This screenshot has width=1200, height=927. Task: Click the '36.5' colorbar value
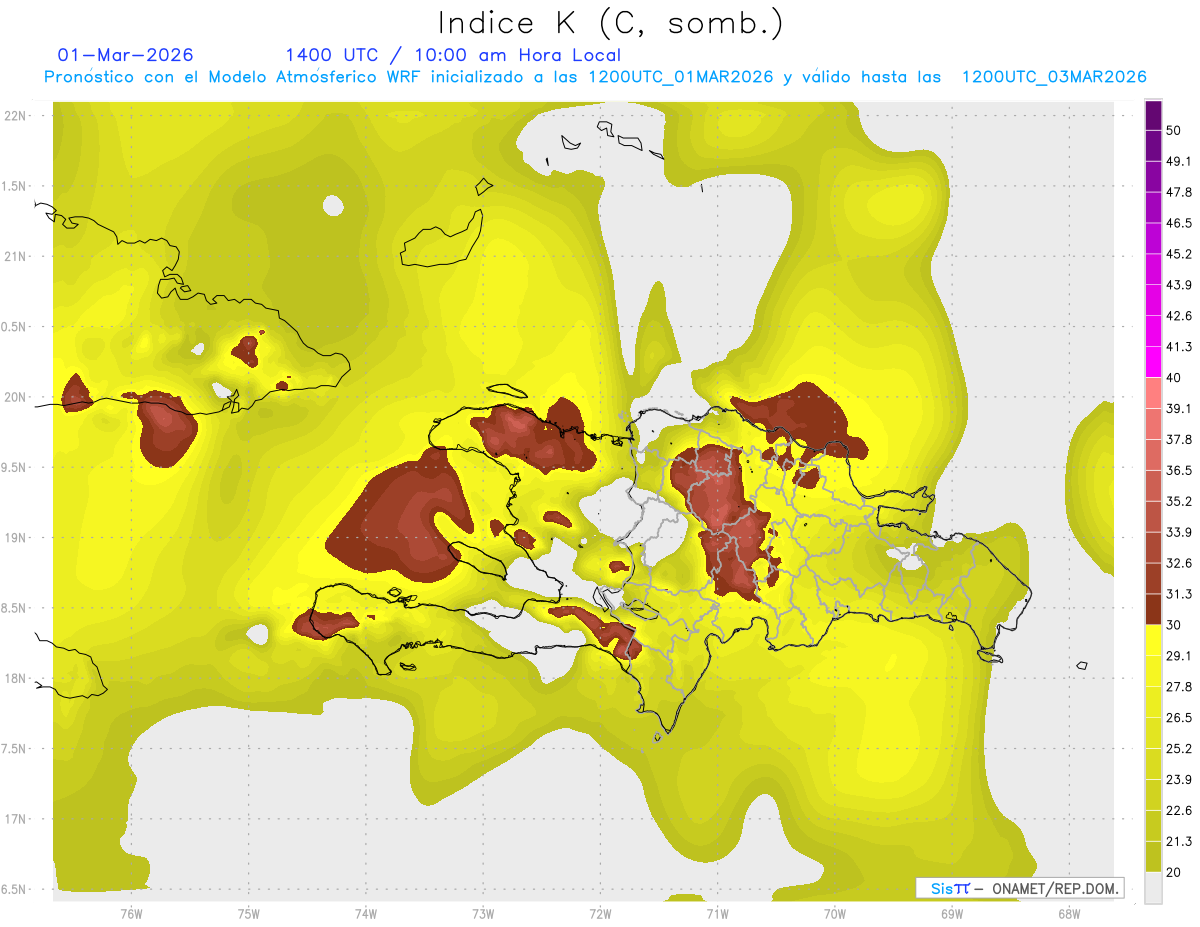point(1179,470)
